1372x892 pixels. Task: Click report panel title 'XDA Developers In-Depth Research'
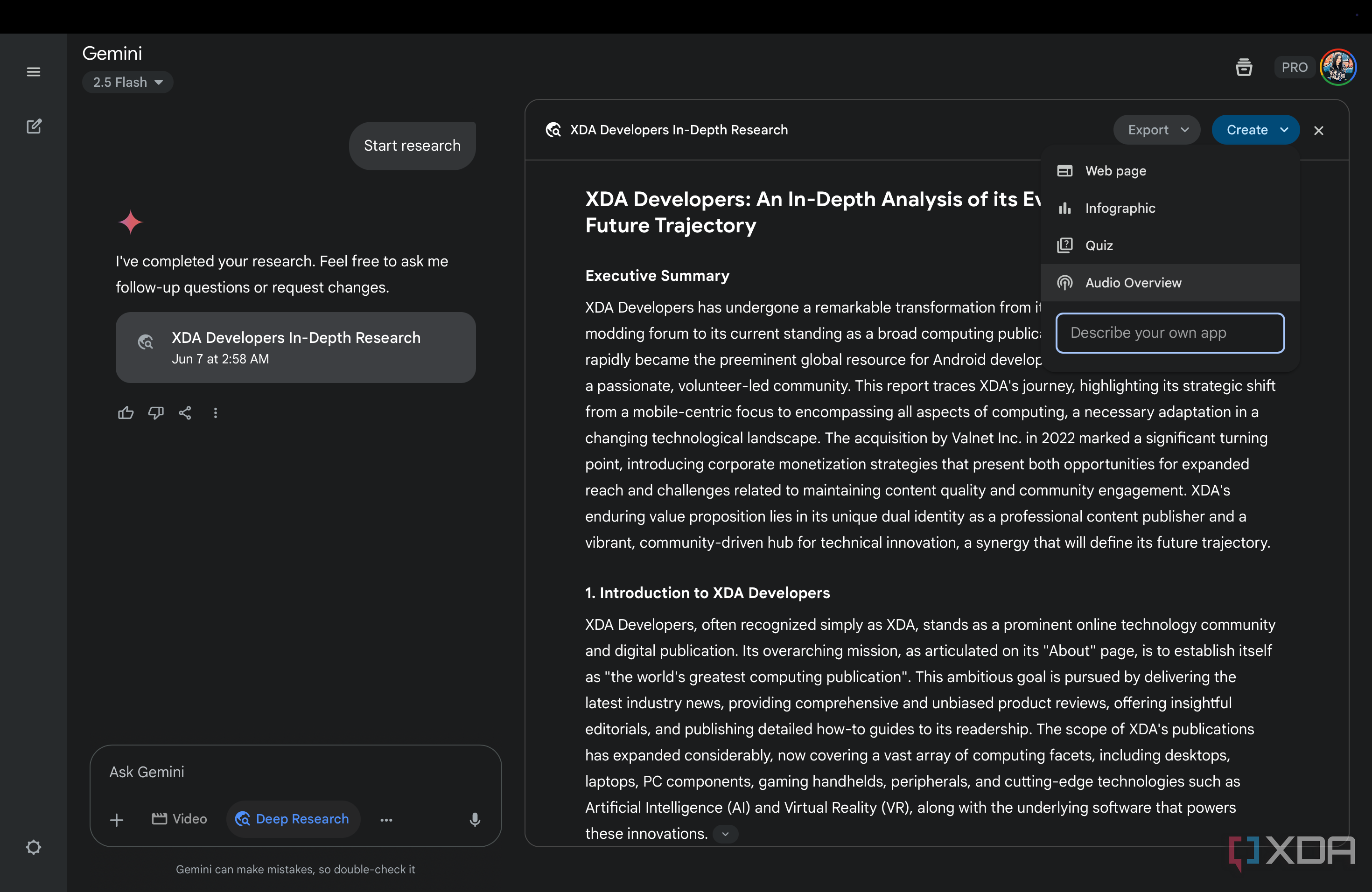click(679, 130)
